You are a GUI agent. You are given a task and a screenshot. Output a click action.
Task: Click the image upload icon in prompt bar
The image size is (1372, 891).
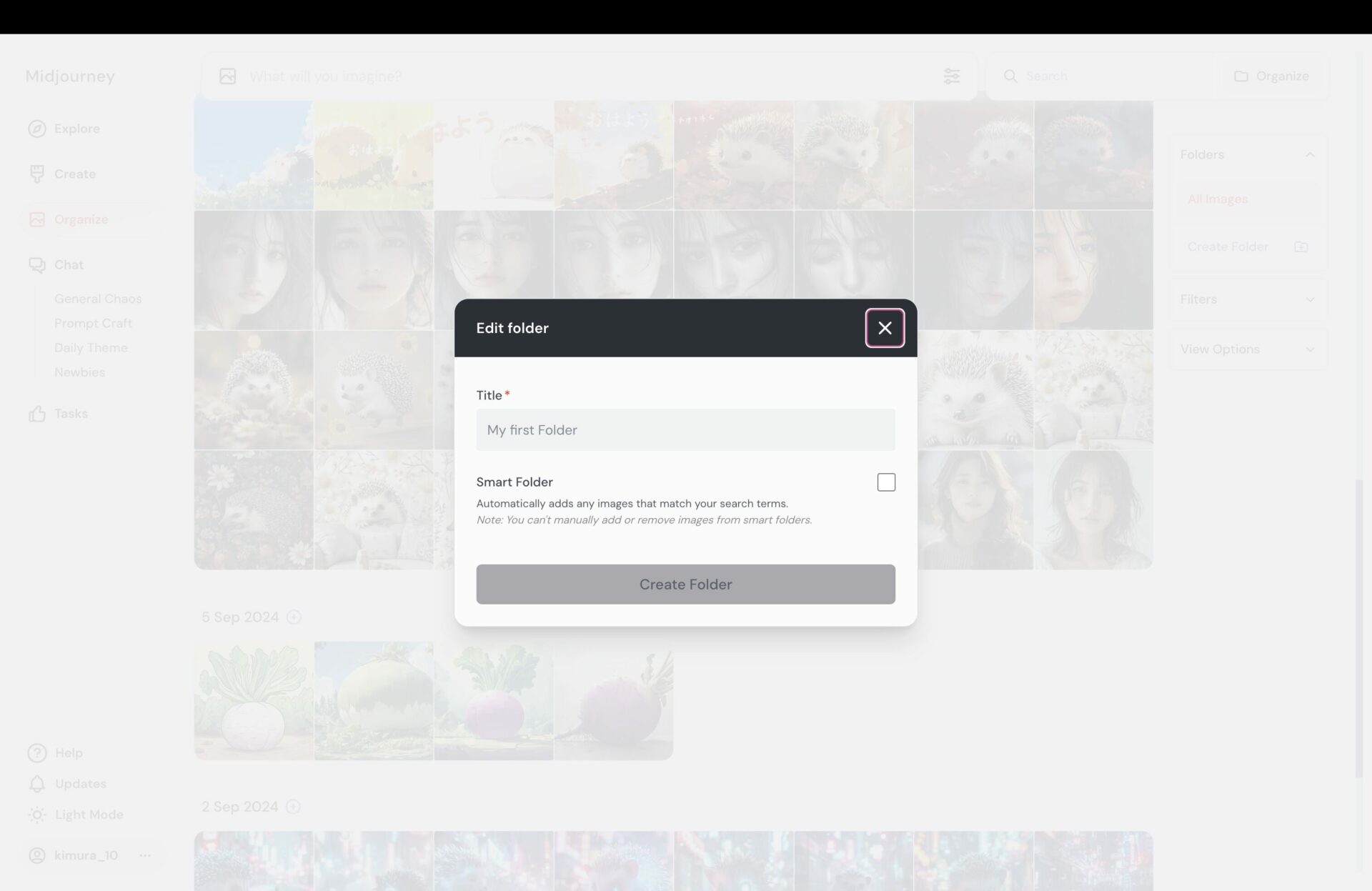pos(227,76)
